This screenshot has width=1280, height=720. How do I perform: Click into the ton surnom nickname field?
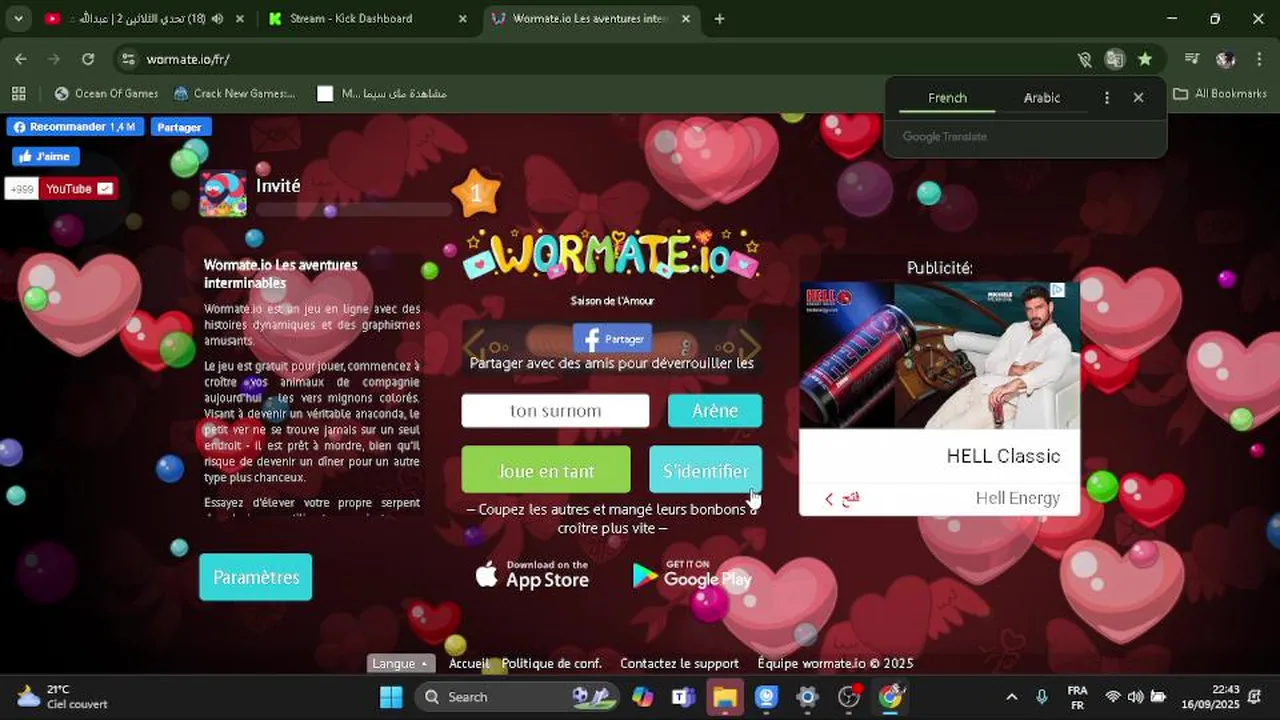pos(555,410)
